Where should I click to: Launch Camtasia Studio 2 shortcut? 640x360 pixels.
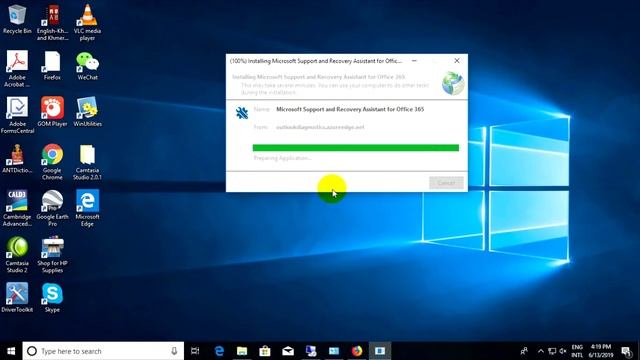17,255
